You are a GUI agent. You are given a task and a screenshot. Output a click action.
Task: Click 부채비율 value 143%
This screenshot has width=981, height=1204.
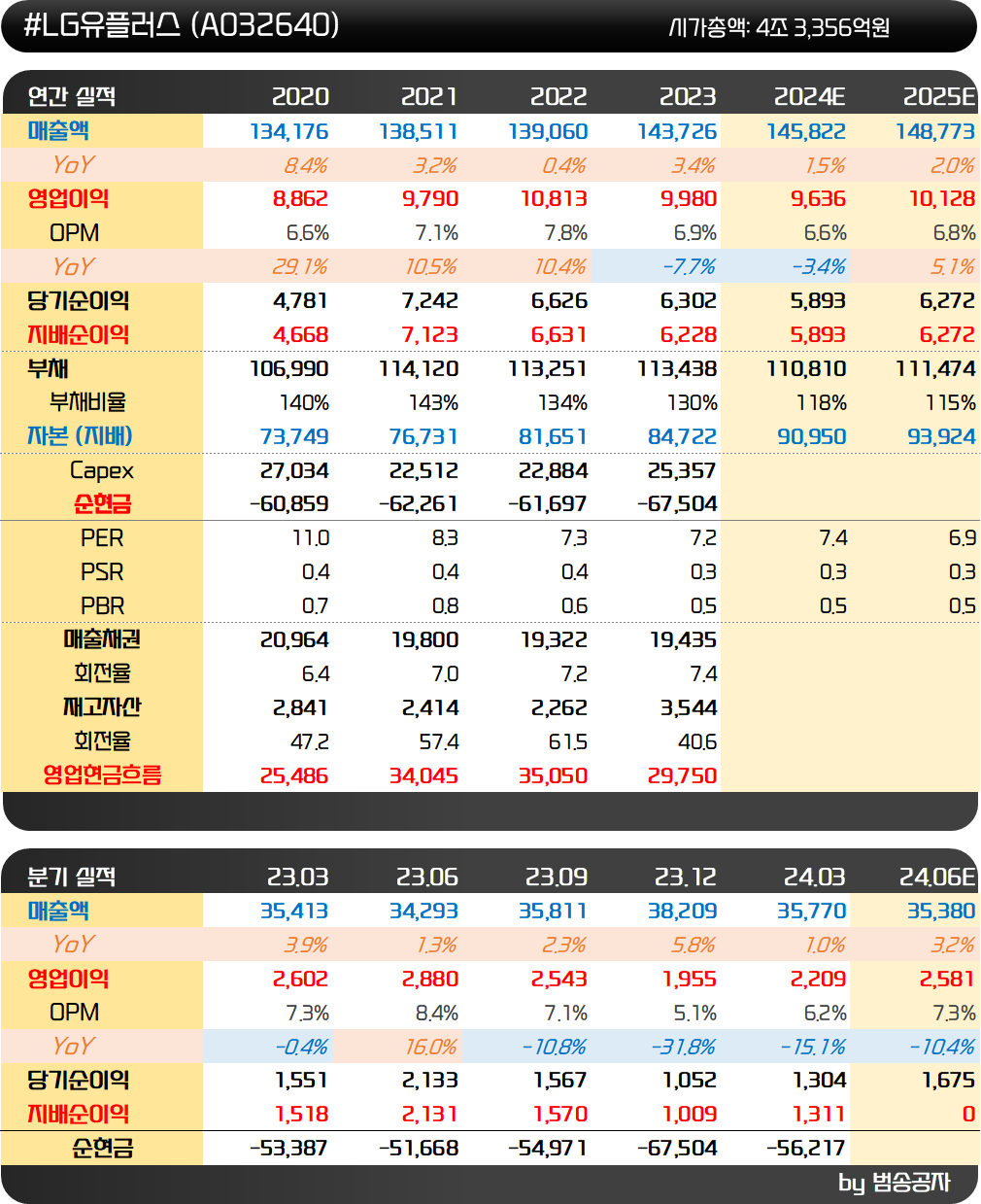(433, 402)
